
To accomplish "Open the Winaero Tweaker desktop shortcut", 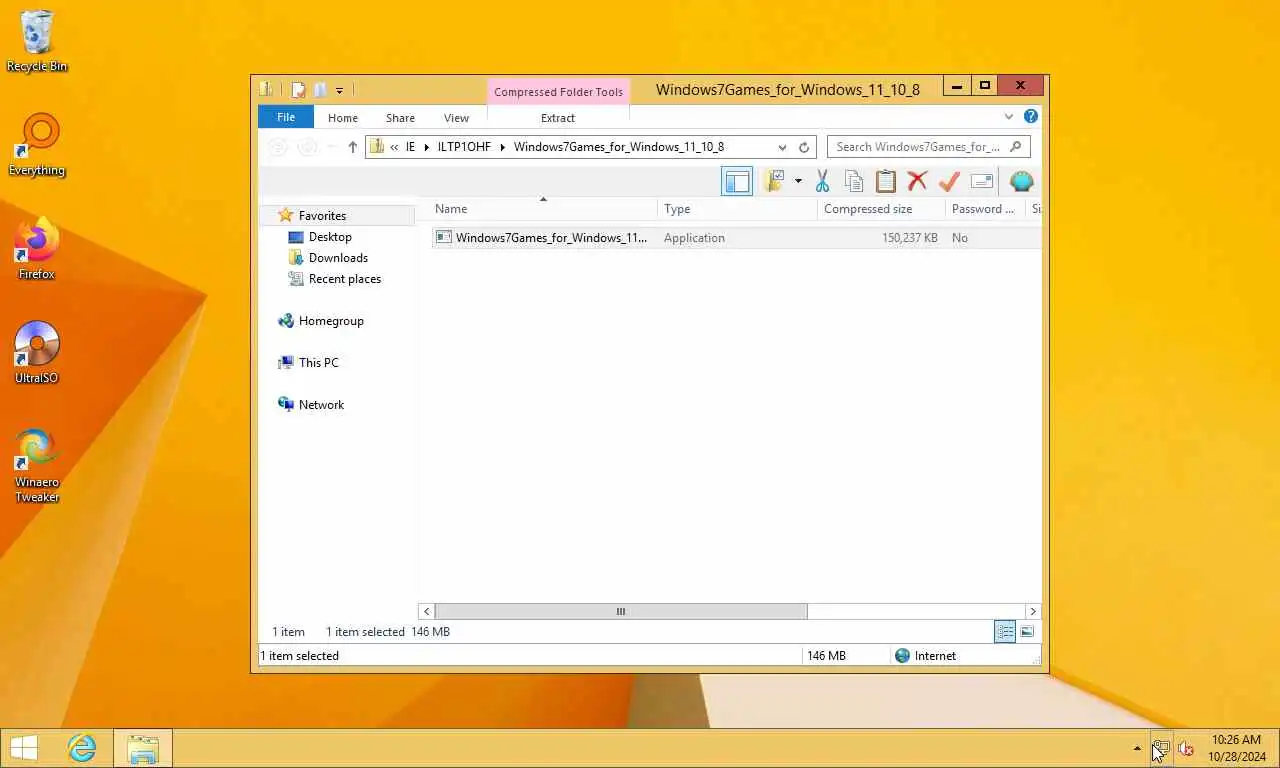I will 37,466.
